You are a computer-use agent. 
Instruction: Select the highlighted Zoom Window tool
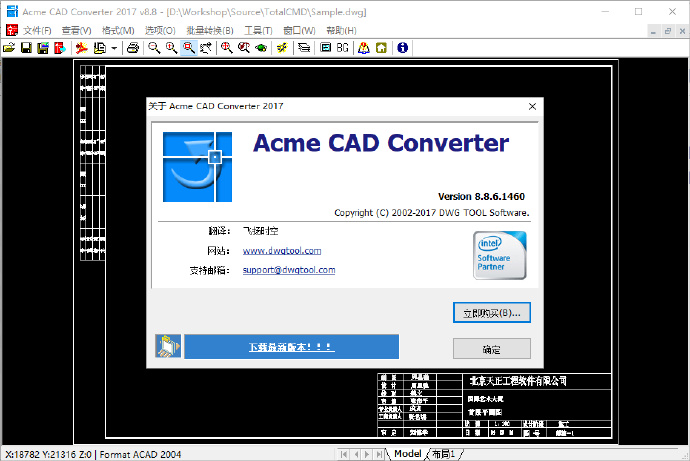click(189, 48)
